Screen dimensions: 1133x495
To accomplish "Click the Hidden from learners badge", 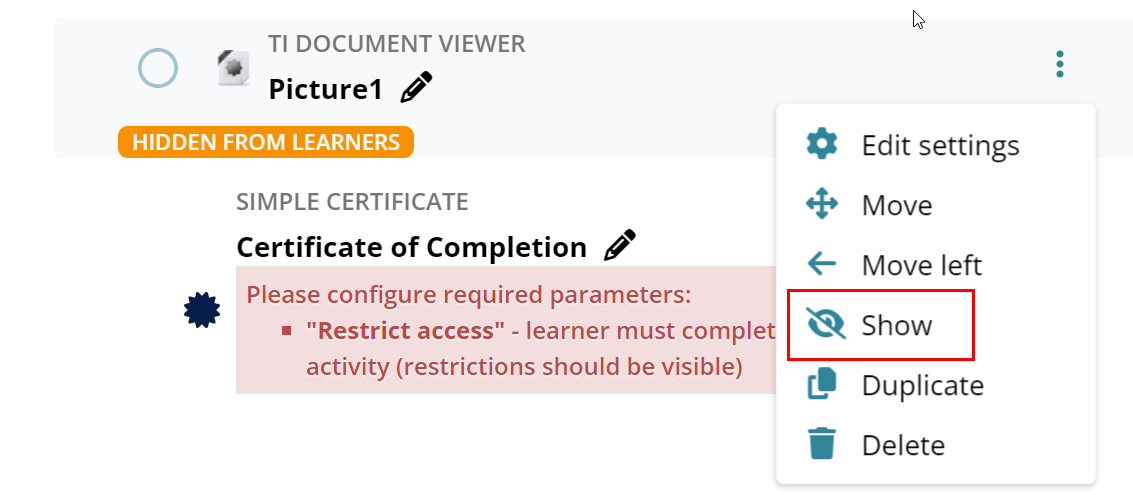I will [265, 142].
